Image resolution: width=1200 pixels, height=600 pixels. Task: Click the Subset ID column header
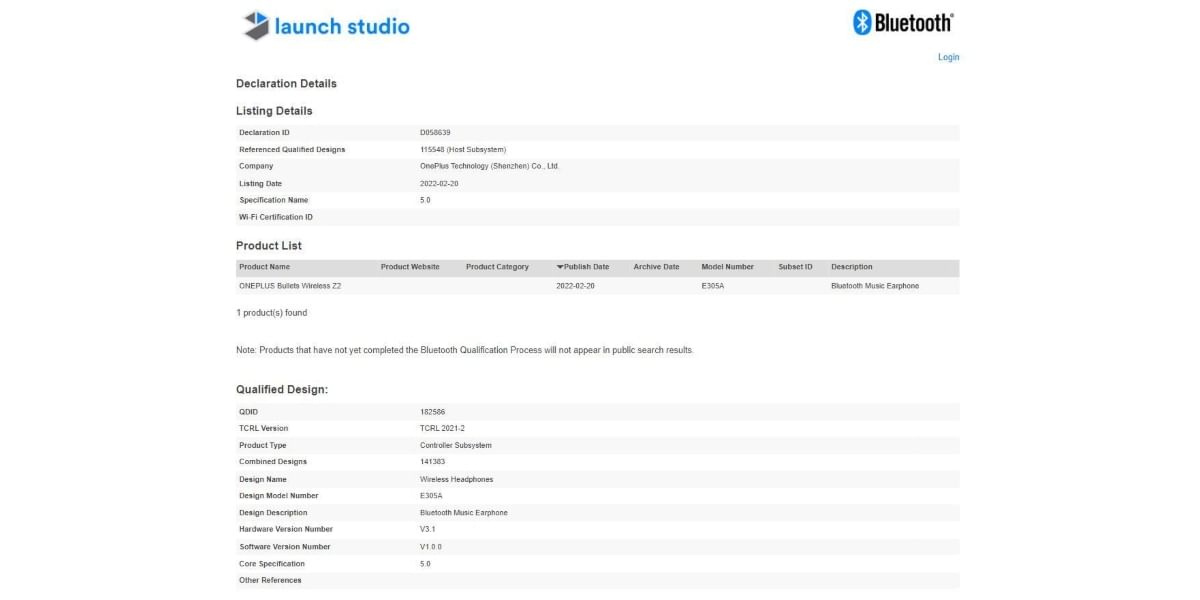click(x=796, y=267)
